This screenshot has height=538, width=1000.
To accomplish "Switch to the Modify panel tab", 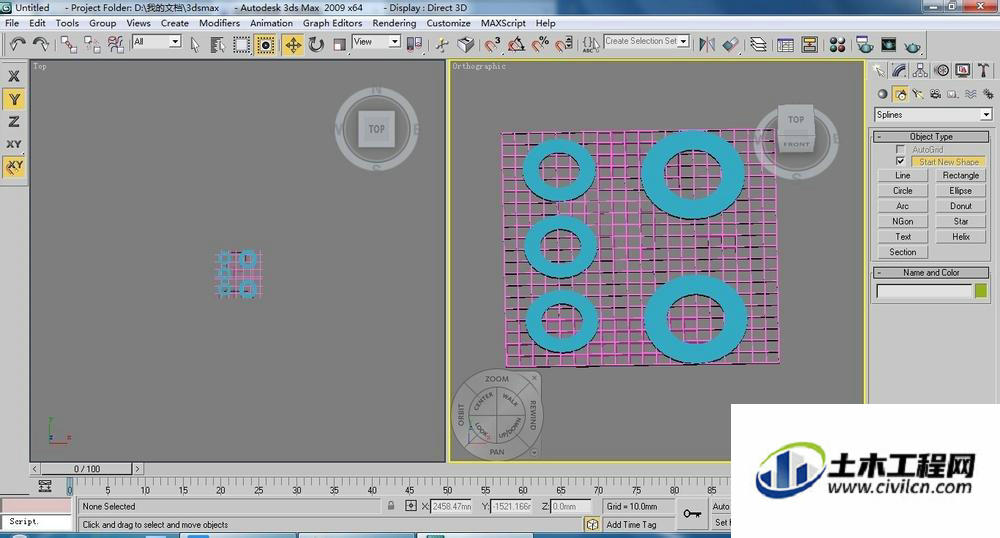I will (899, 70).
